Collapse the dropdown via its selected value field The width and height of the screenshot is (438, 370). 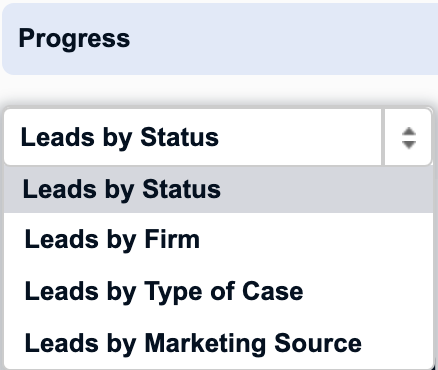[x=193, y=137]
